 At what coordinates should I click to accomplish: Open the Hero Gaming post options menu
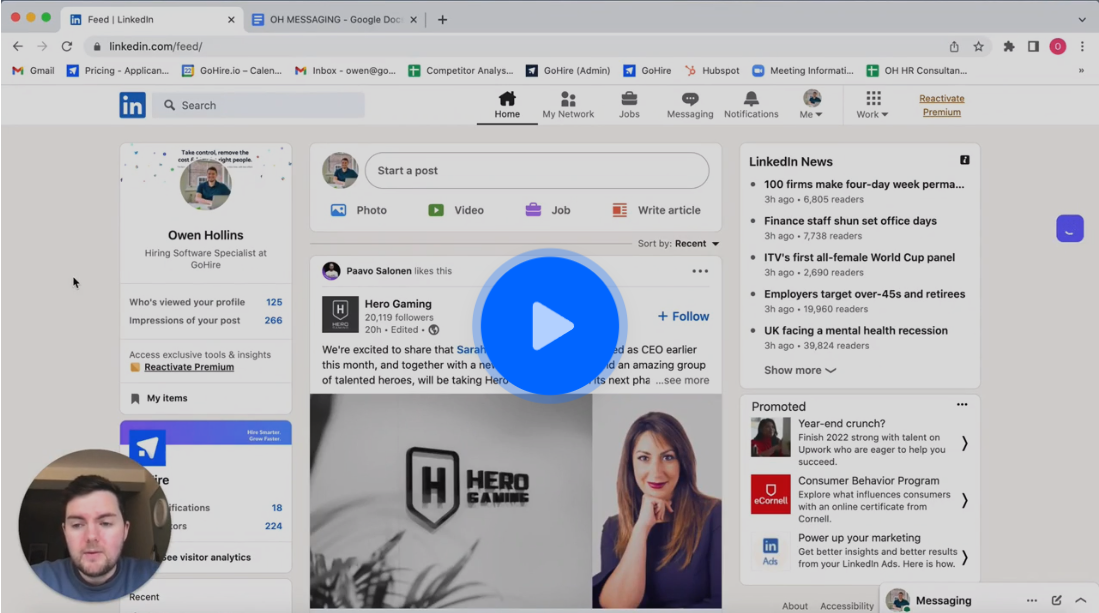click(700, 271)
